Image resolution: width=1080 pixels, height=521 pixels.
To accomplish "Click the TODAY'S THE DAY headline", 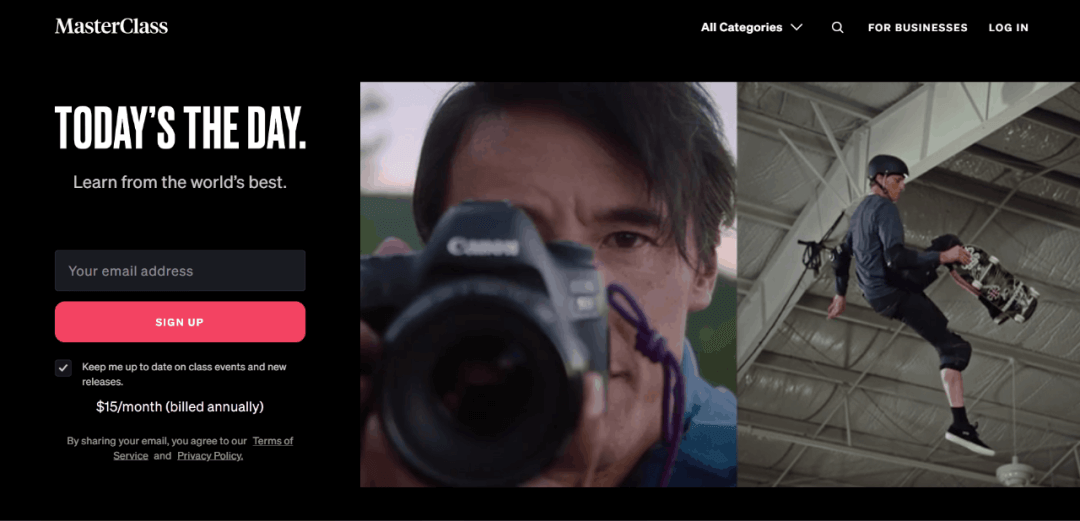I will coord(180,129).
